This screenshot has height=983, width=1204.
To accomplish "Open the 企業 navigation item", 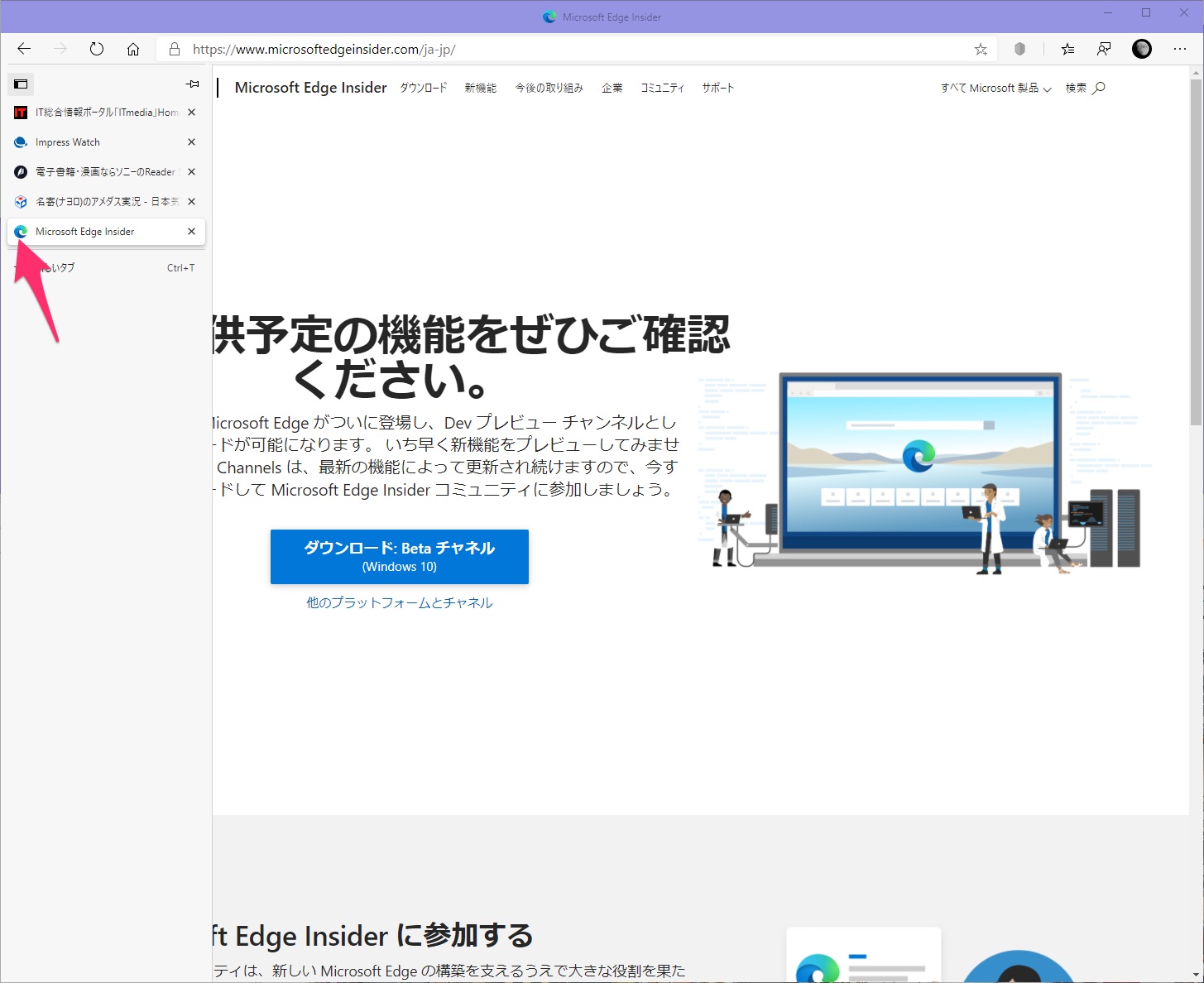I will (x=612, y=88).
